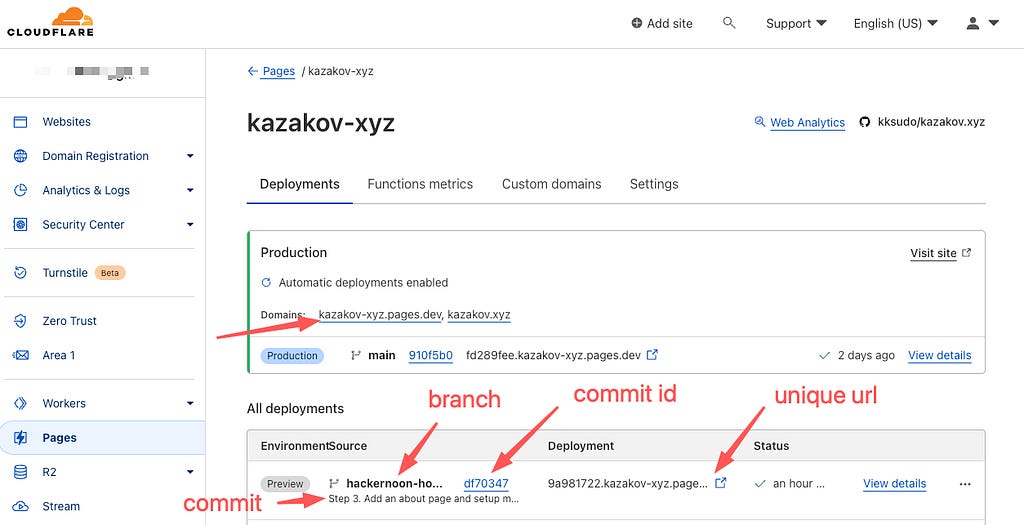
Task: Expand the user account caret
Action: (994, 24)
